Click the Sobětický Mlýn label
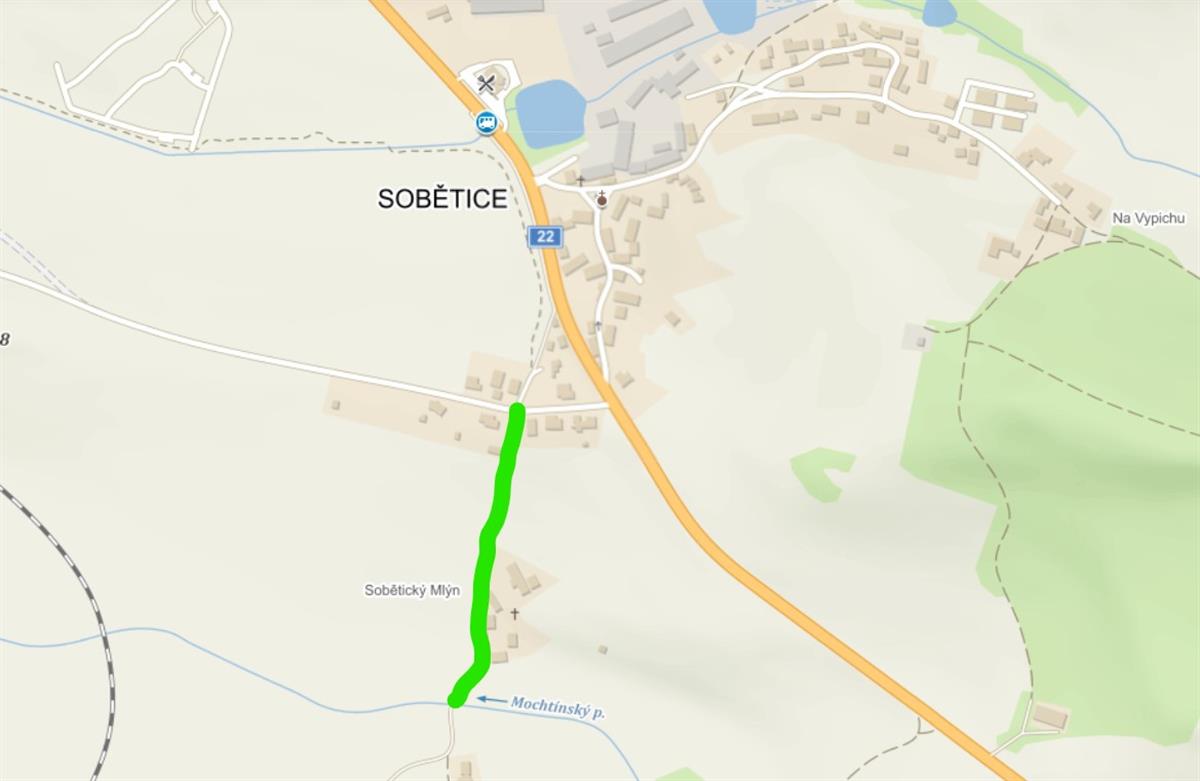This screenshot has width=1200, height=781. pos(412,591)
